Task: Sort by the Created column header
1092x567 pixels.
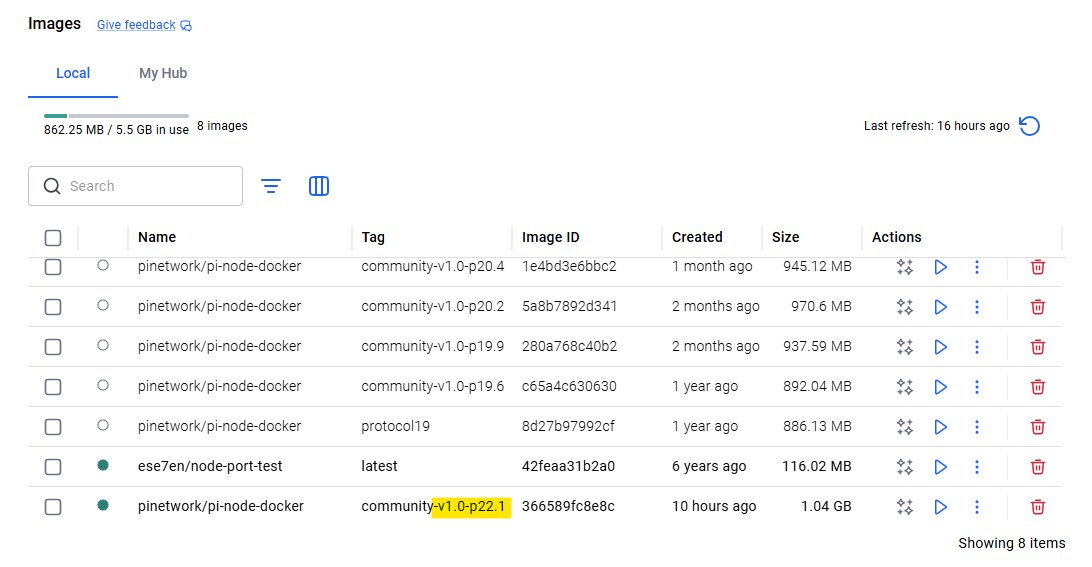Action: [697, 238]
